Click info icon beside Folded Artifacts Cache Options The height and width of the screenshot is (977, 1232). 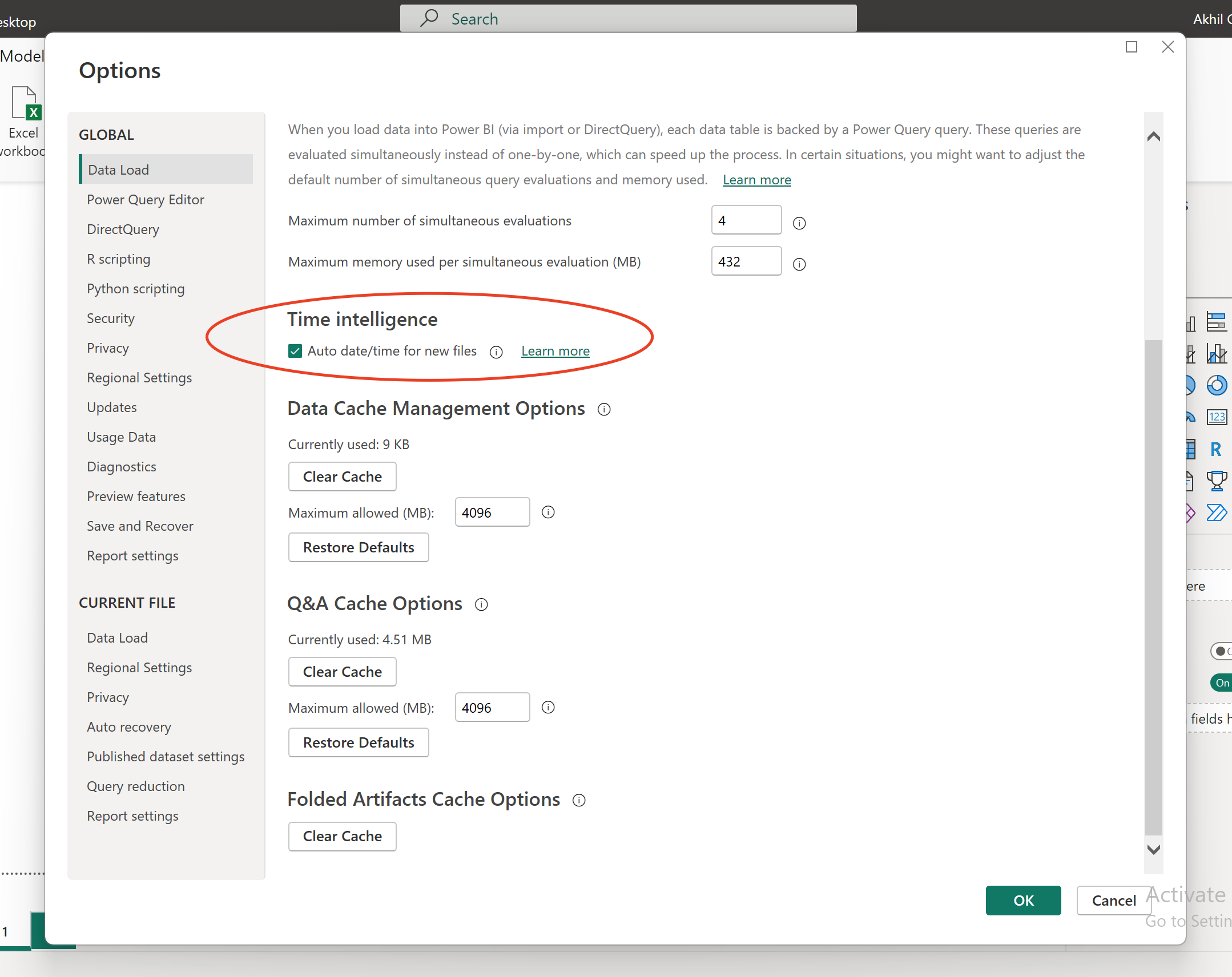point(579,800)
